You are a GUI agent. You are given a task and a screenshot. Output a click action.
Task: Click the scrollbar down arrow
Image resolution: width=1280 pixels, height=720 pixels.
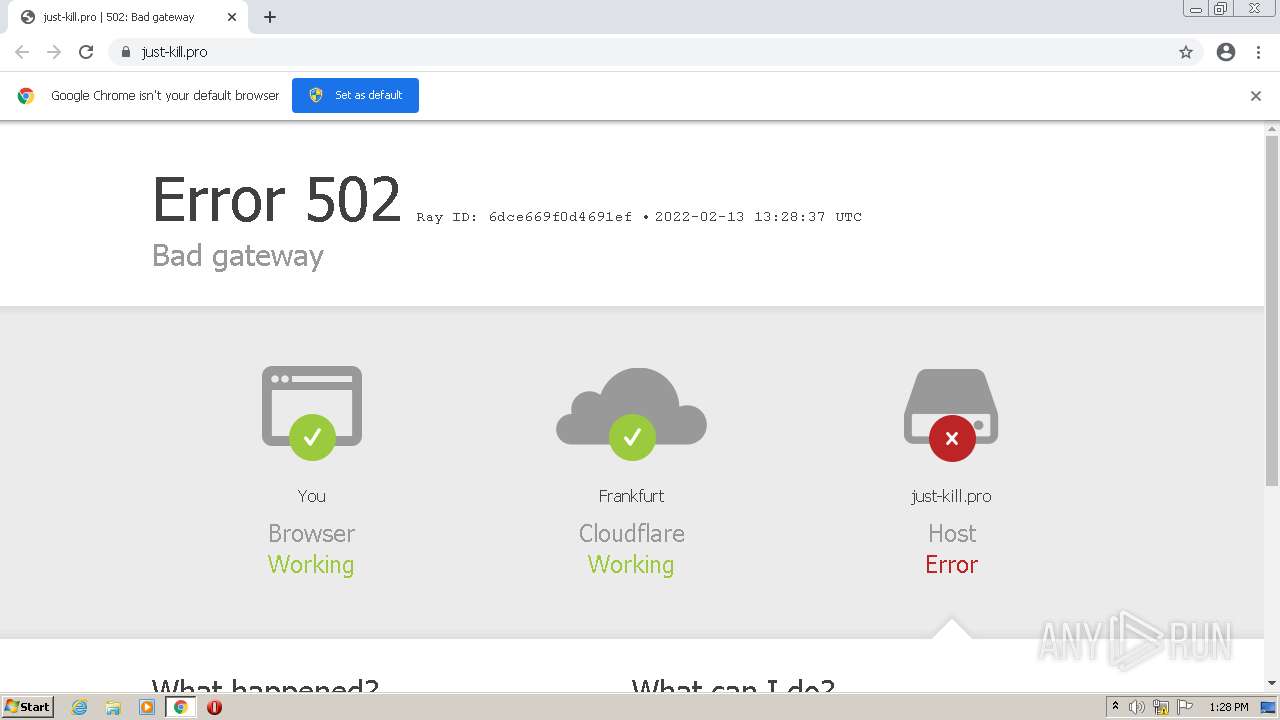pyautogui.click(x=1272, y=683)
